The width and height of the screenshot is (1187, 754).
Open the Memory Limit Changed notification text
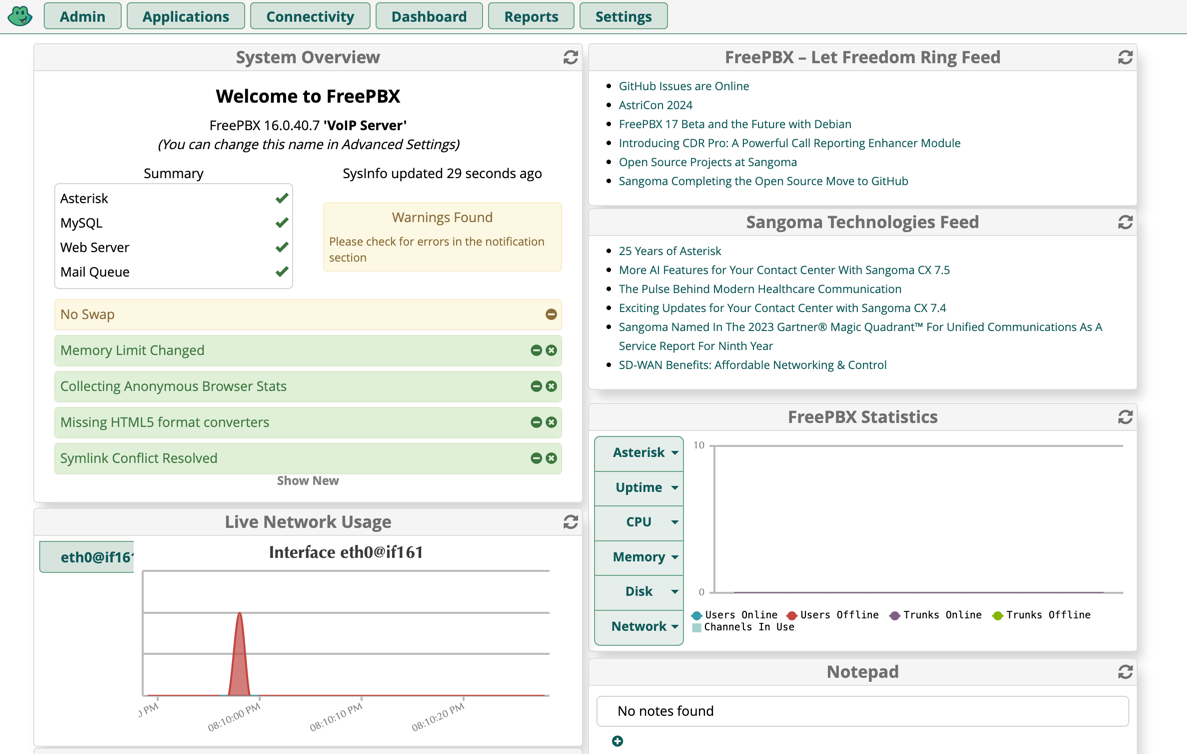click(x=132, y=351)
